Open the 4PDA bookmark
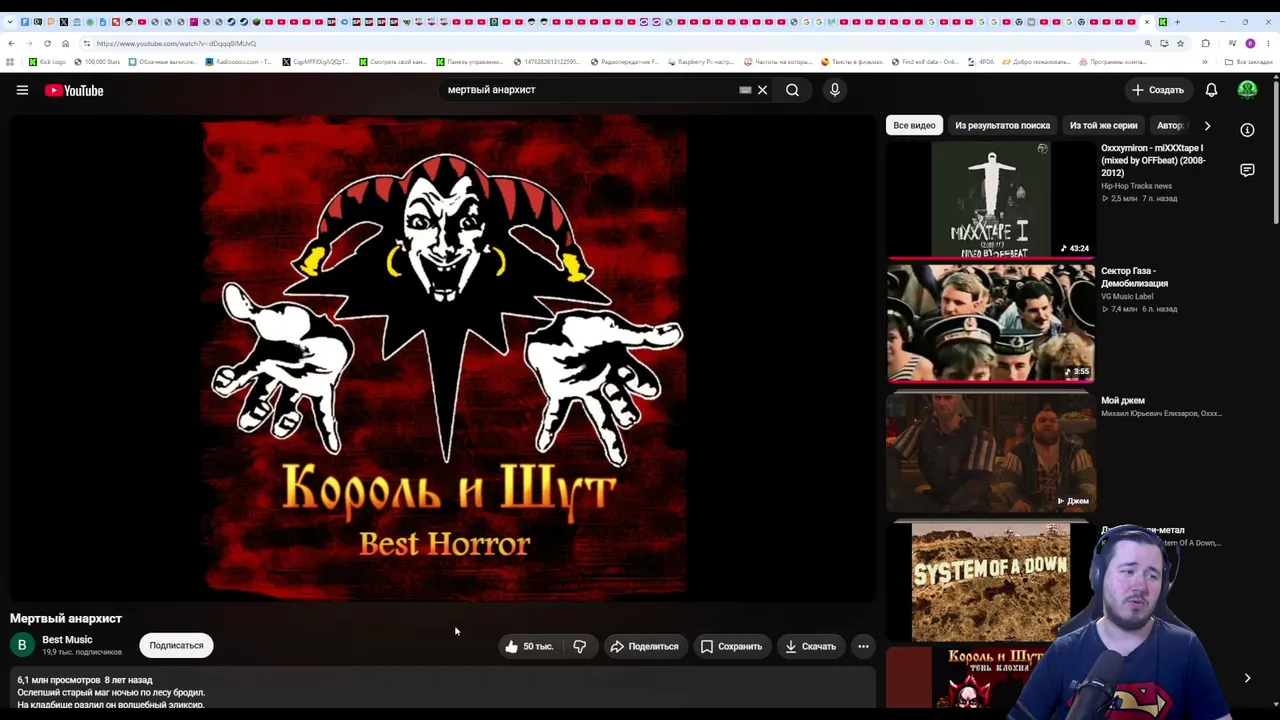Image resolution: width=1280 pixels, height=720 pixels. click(981, 62)
